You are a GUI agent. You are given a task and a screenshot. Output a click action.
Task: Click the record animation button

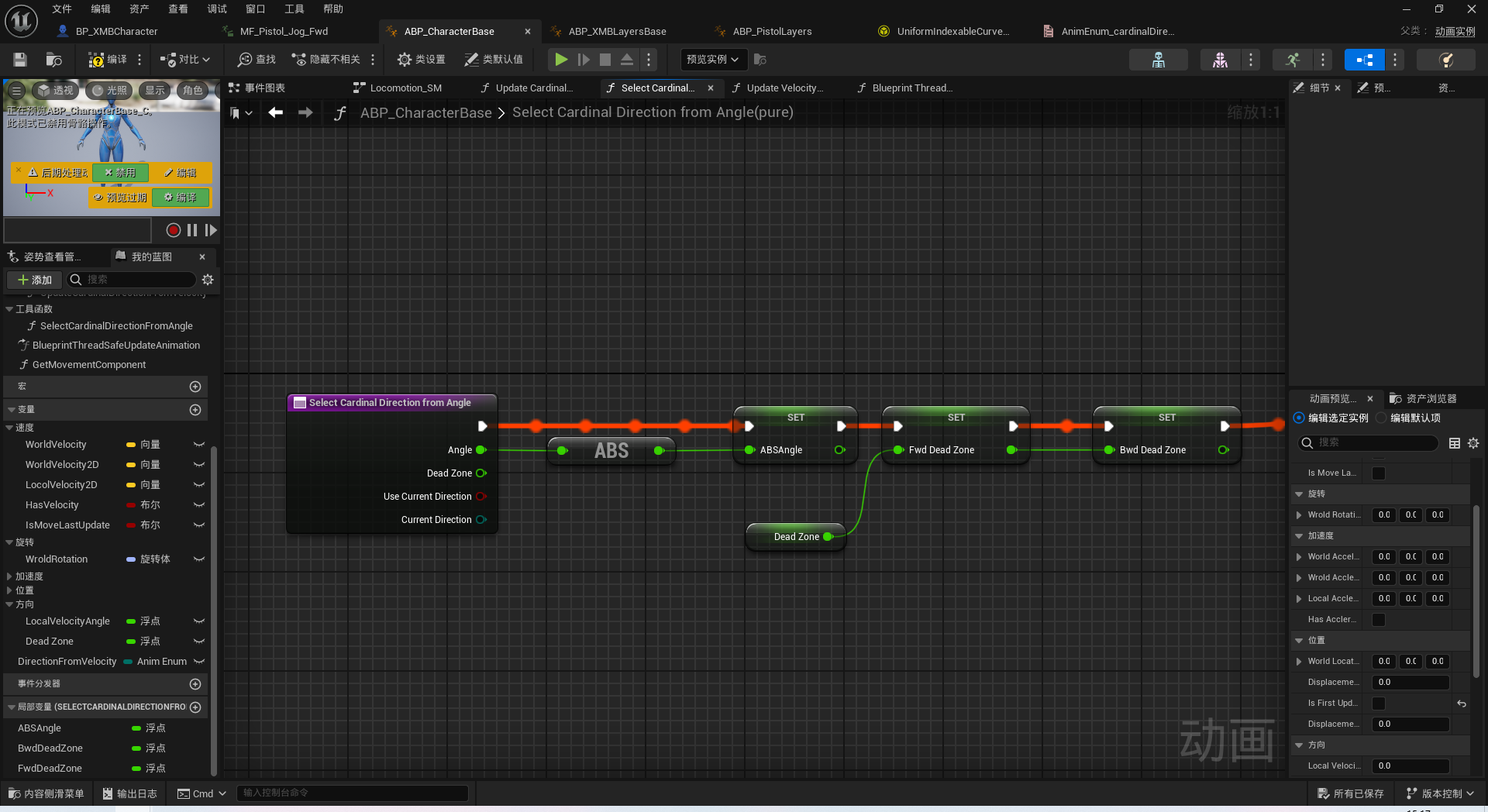coord(174,230)
